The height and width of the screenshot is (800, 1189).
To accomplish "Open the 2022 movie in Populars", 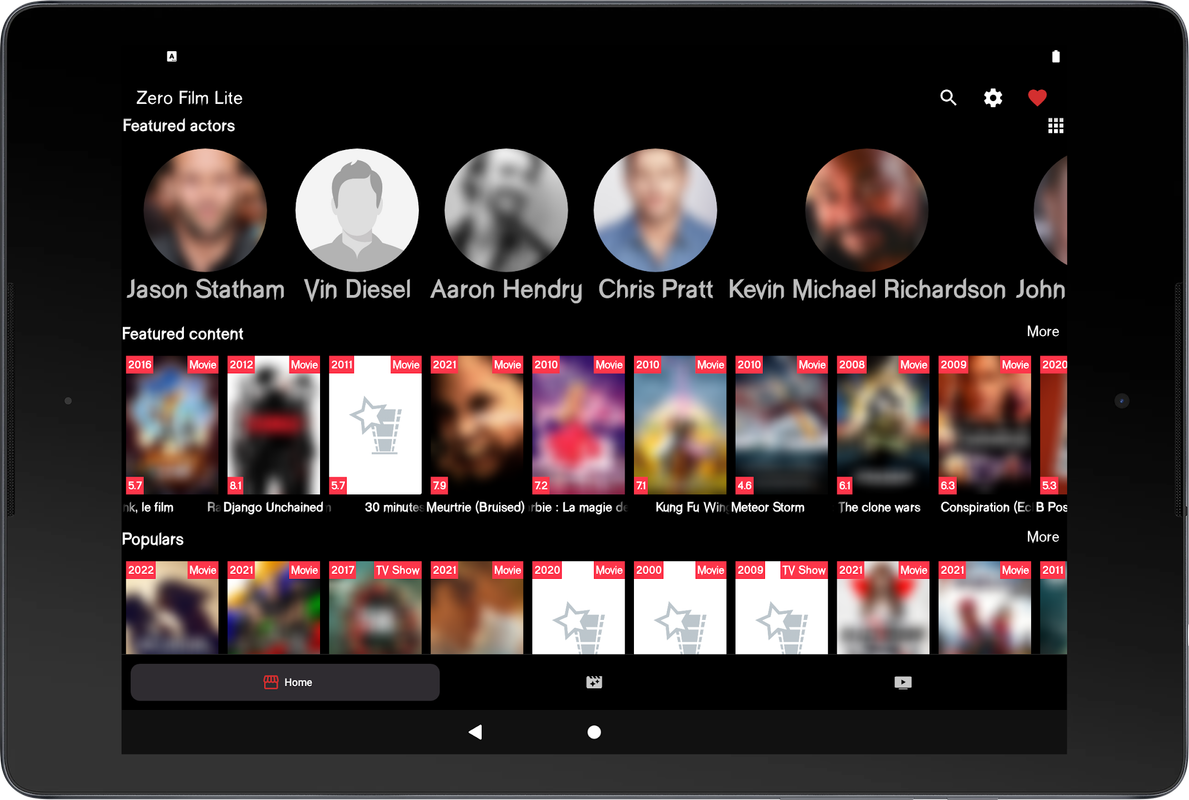I will [x=172, y=607].
